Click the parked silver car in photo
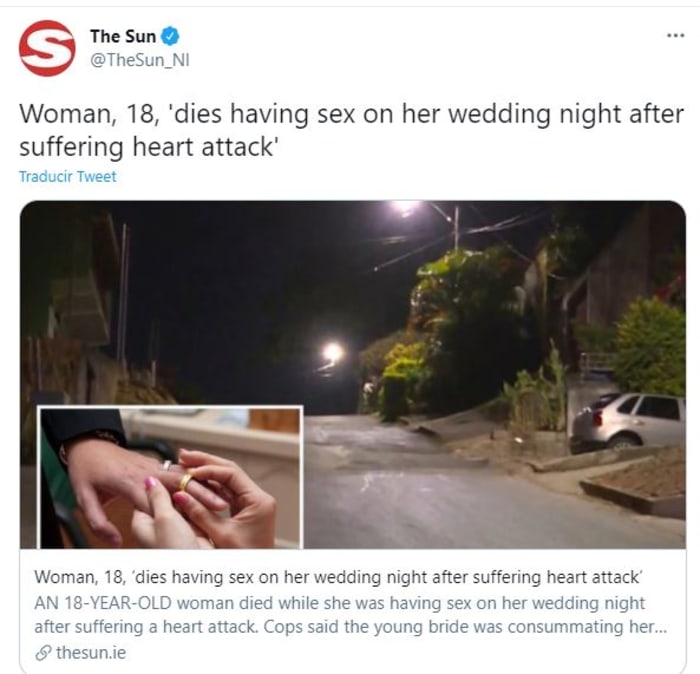Image resolution: width=700 pixels, height=674 pixels. [628, 422]
